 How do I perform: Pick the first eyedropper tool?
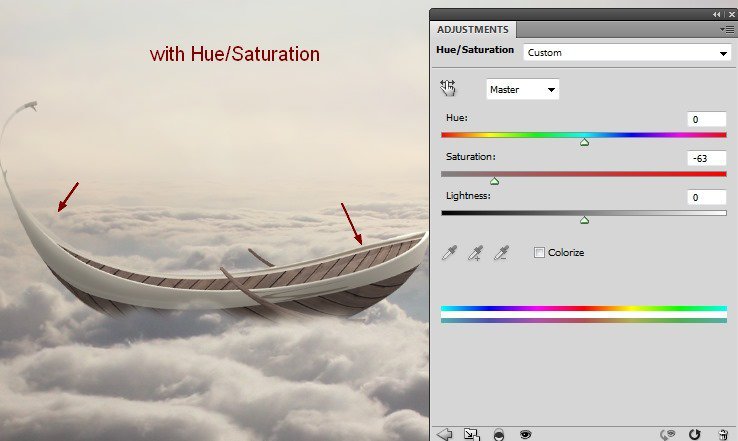[450, 254]
